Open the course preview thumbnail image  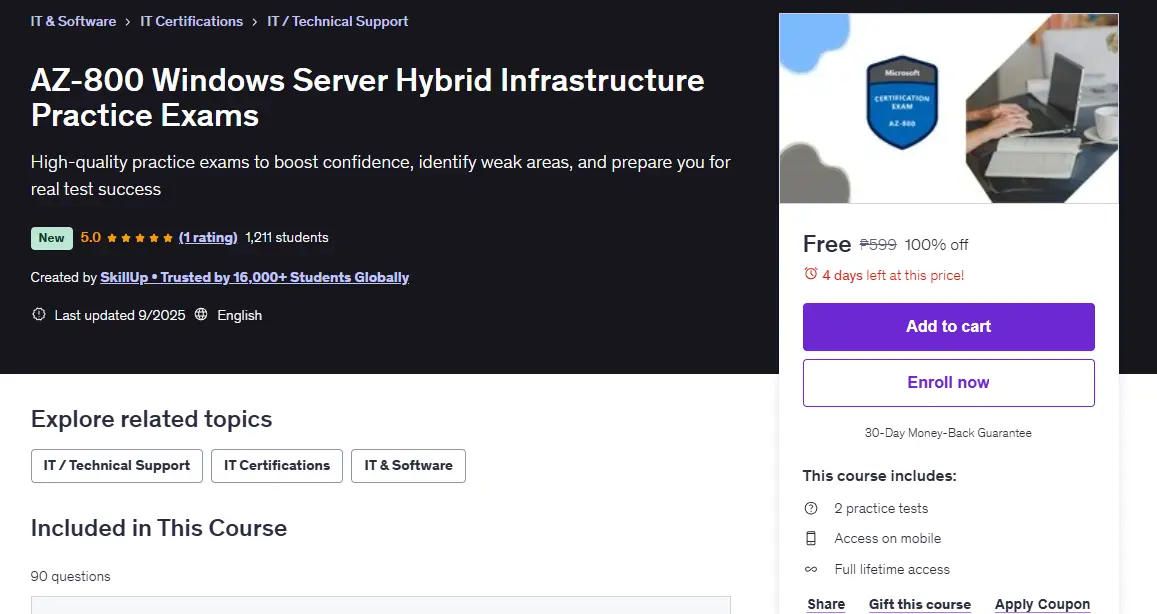click(949, 108)
